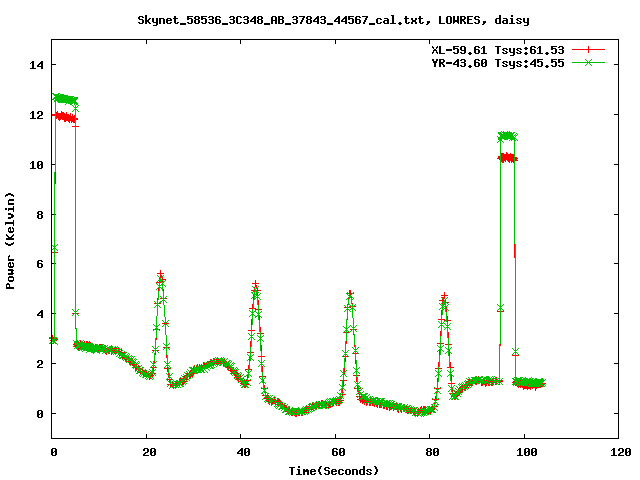
Task: Click y-axis tick label 14
Action: [x=36, y=65]
